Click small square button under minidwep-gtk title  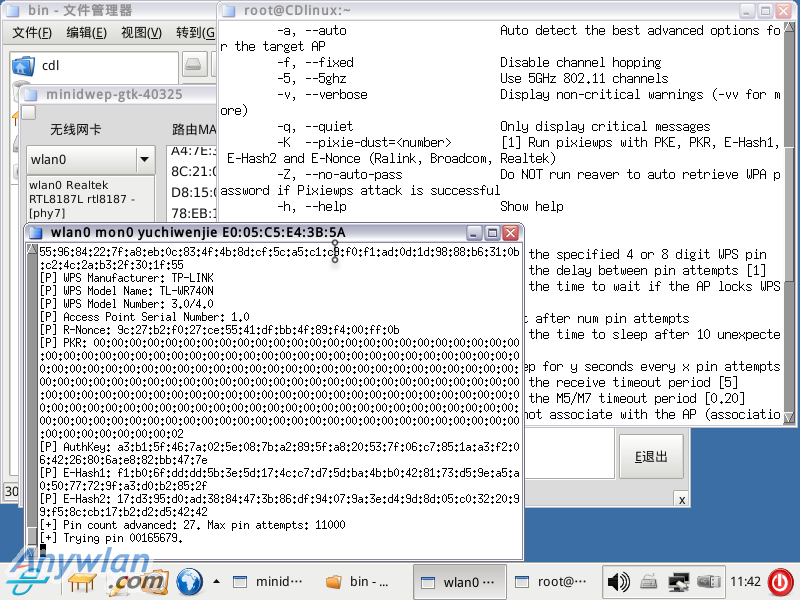coord(29,112)
